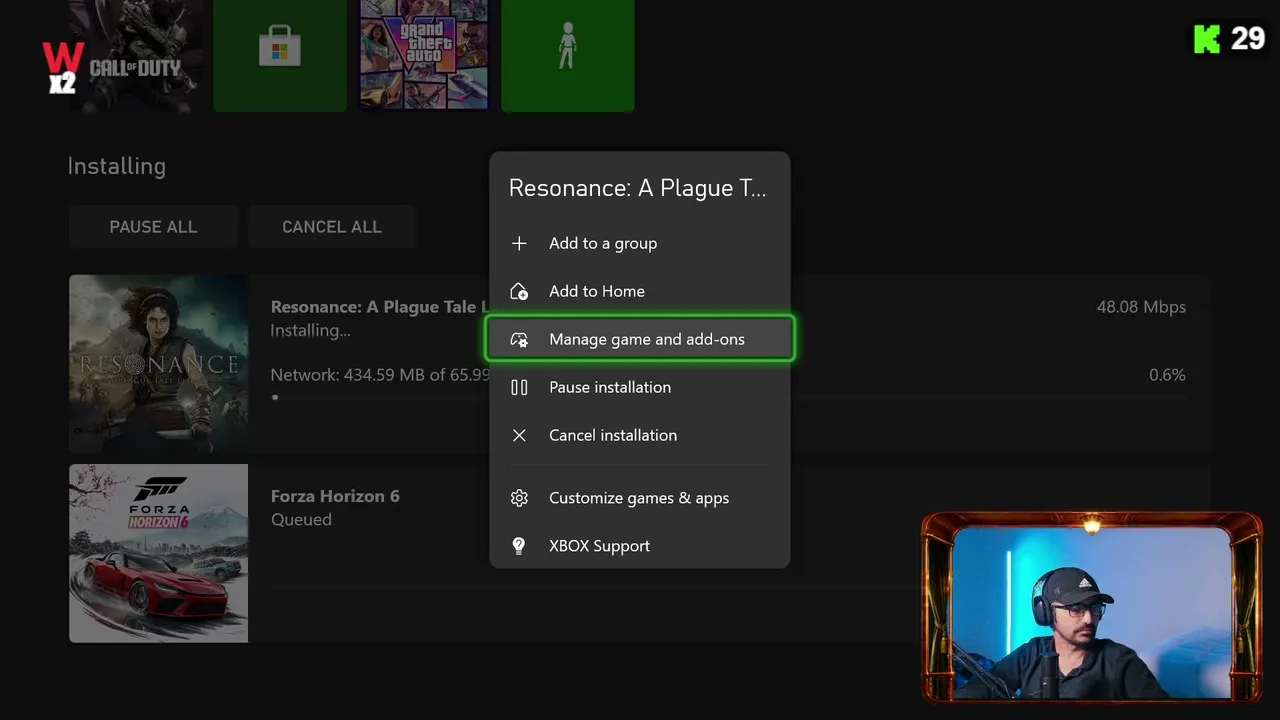Select Pause installation in the menu

[x=640, y=387]
